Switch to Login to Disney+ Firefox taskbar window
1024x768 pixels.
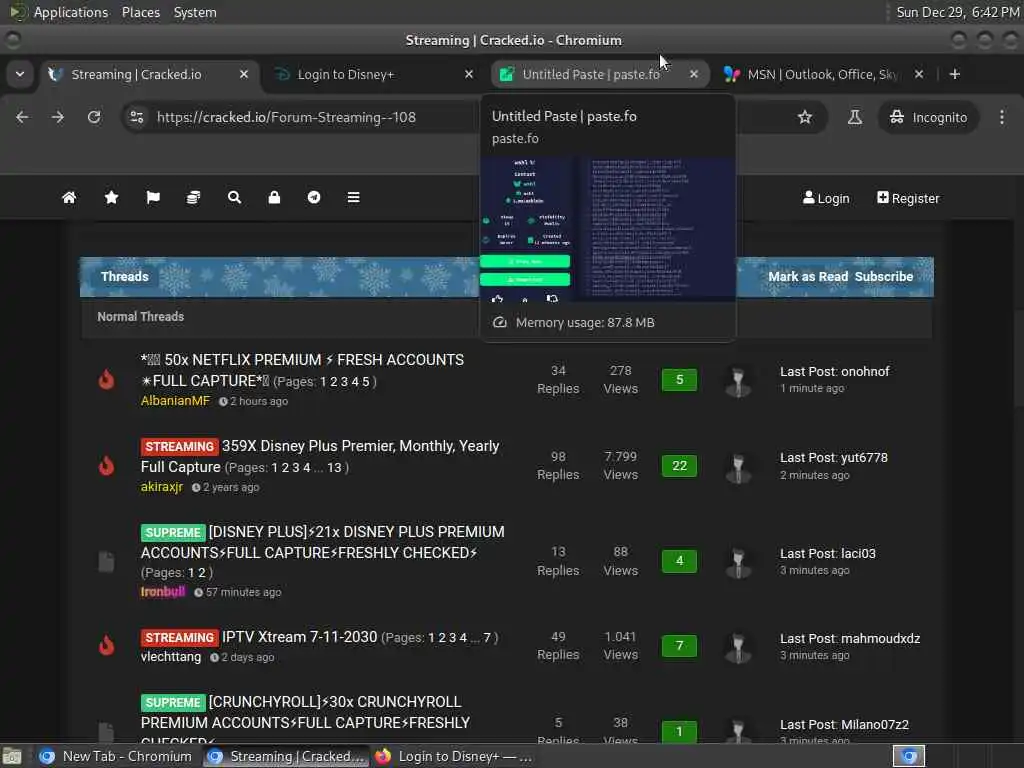pos(455,756)
